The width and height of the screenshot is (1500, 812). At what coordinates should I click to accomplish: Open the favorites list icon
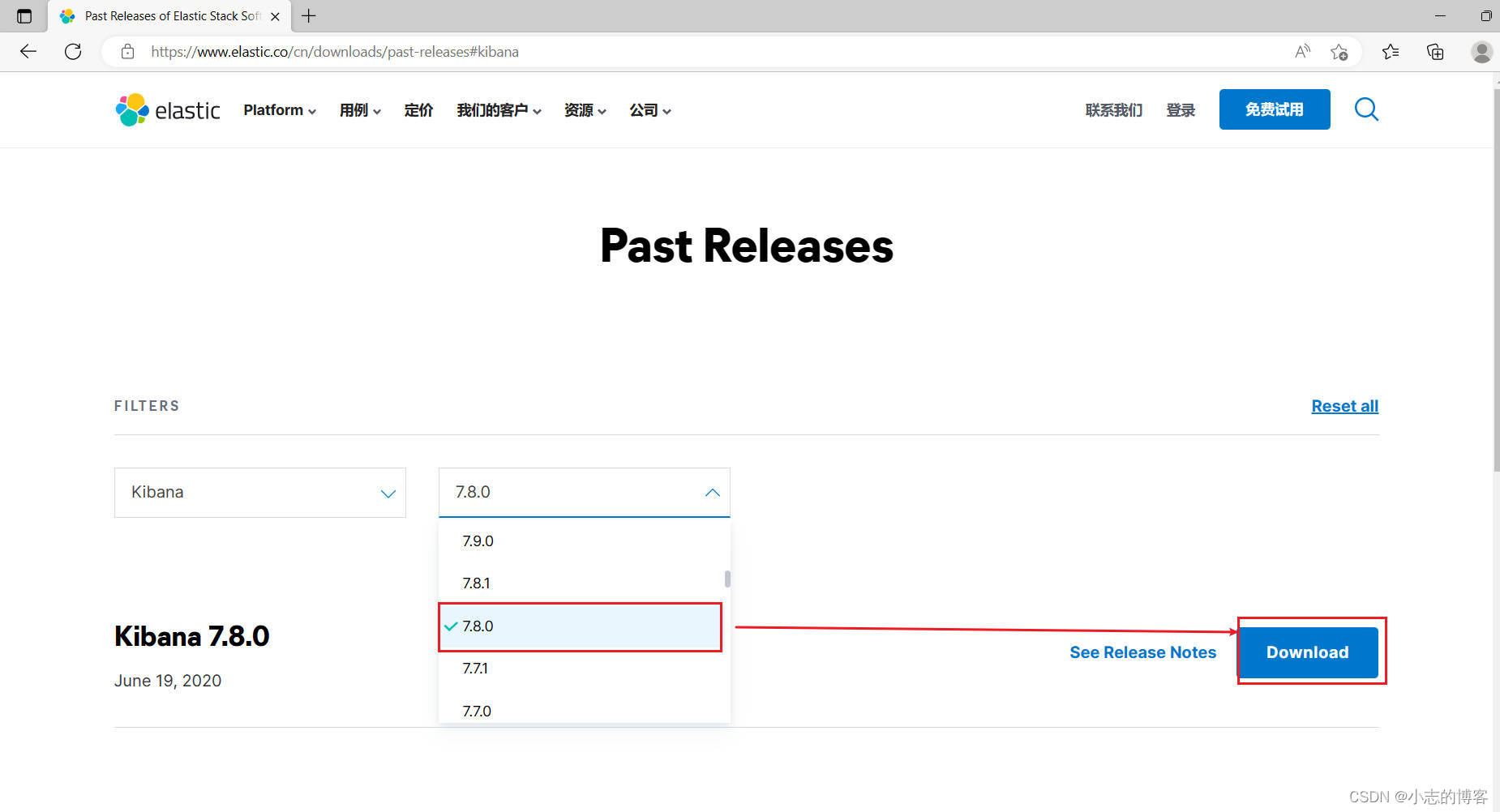pos(1391,52)
